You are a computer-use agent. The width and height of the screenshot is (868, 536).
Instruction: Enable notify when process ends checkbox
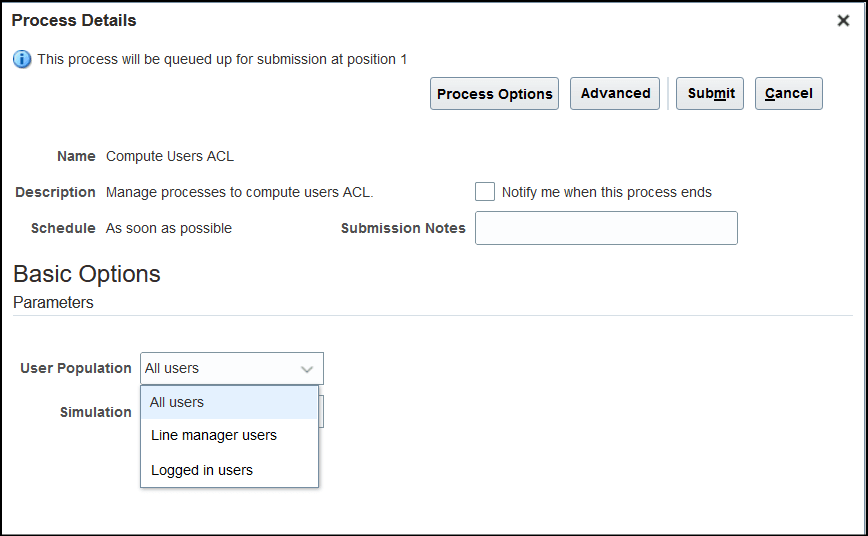(485, 192)
